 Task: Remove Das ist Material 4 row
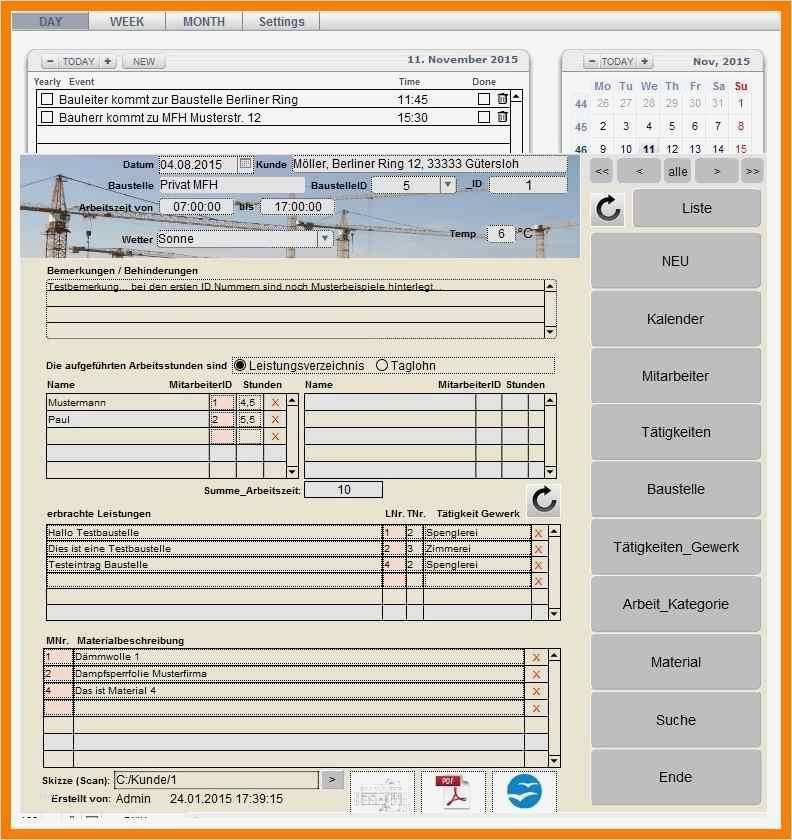pos(536,692)
